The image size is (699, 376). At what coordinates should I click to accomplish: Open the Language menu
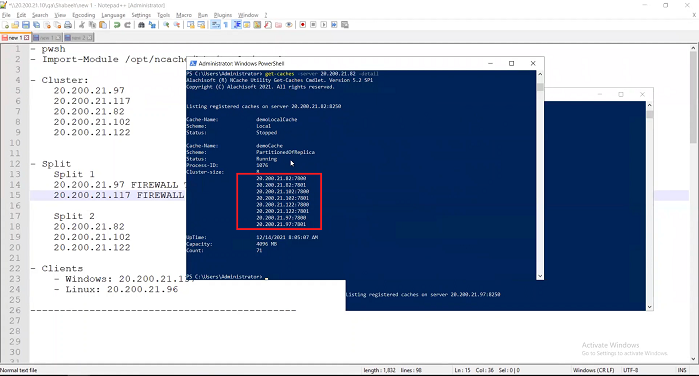tap(113, 15)
